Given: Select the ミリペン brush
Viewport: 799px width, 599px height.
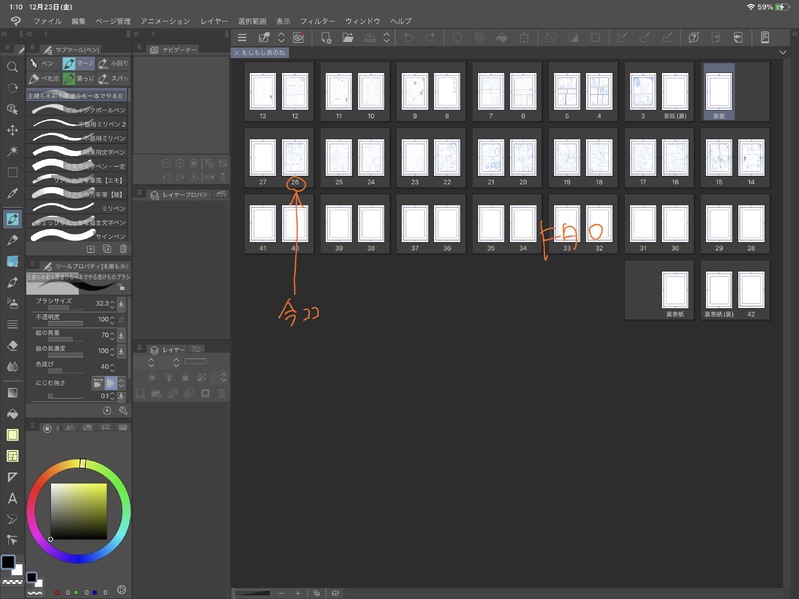Looking at the screenshot, I should (x=78, y=208).
